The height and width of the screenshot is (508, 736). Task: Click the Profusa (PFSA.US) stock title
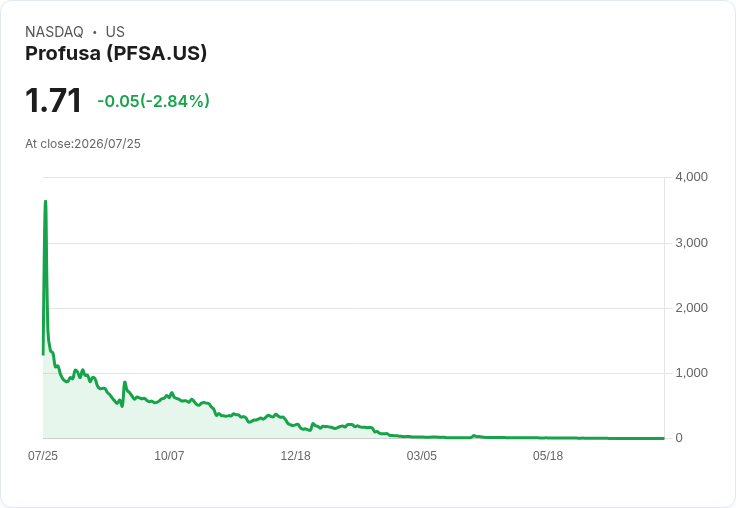tap(116, 53)
